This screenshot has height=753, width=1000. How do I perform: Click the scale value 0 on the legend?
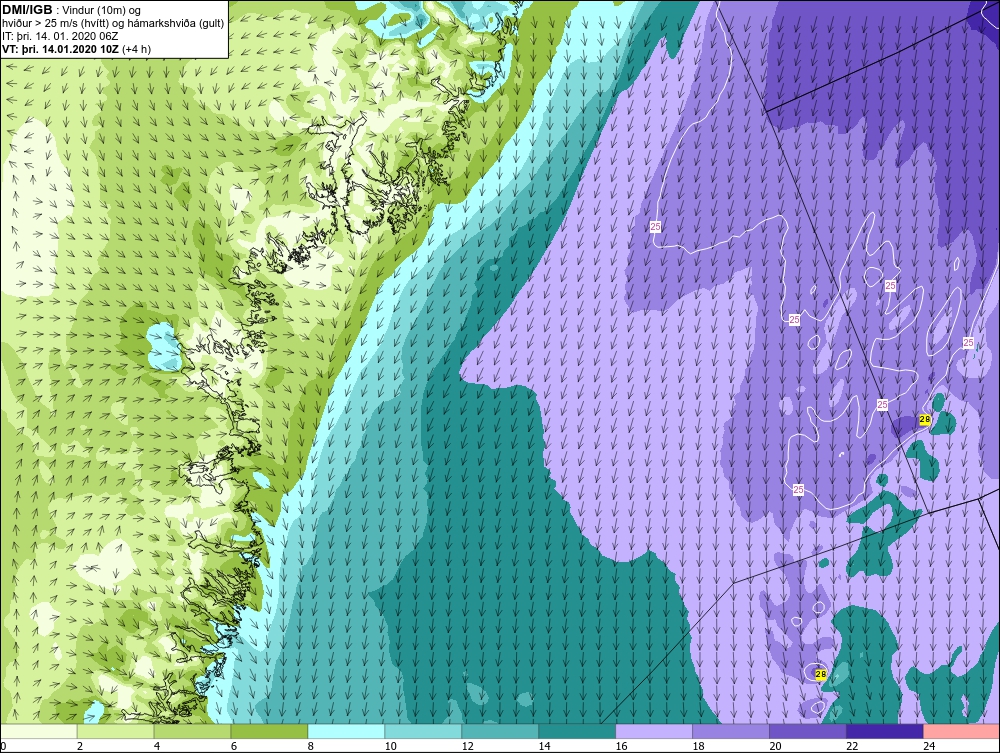3,746
